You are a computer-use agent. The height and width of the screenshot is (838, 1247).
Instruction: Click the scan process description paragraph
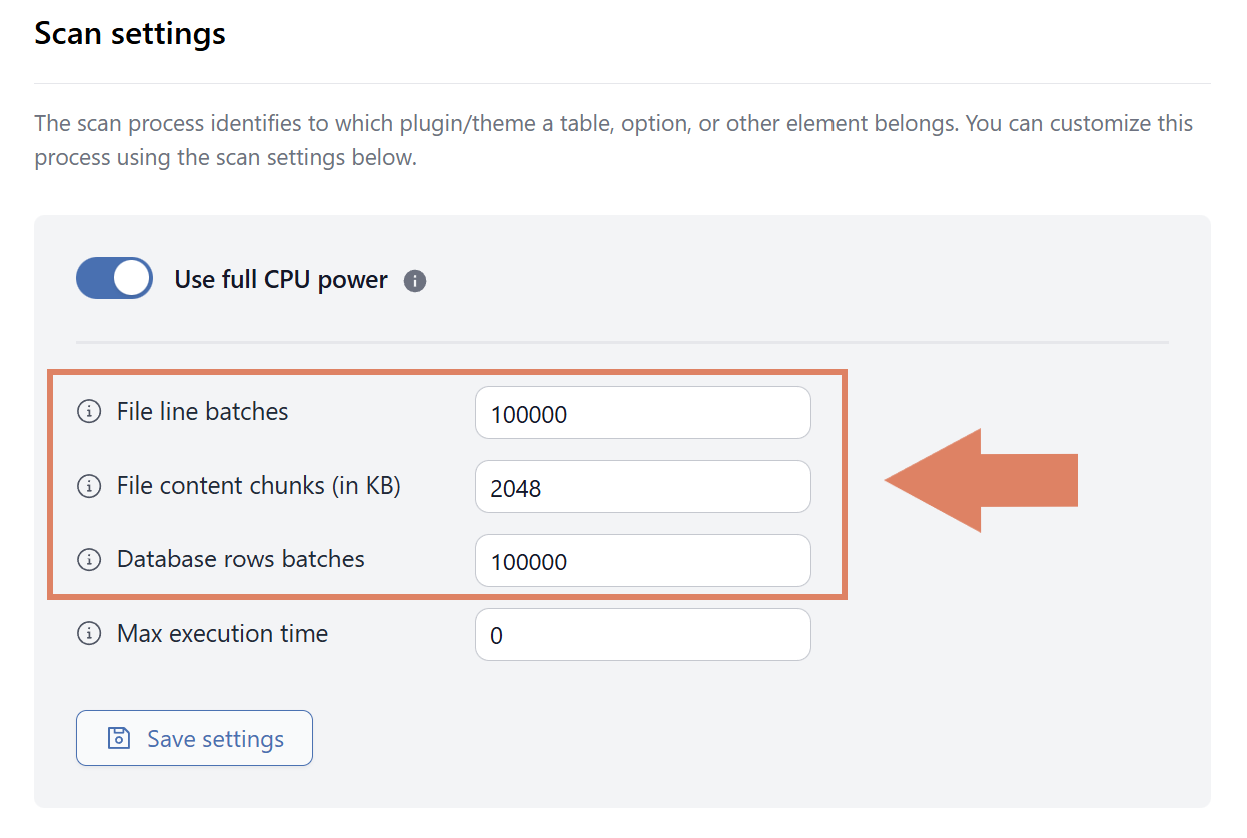(612, 141)
